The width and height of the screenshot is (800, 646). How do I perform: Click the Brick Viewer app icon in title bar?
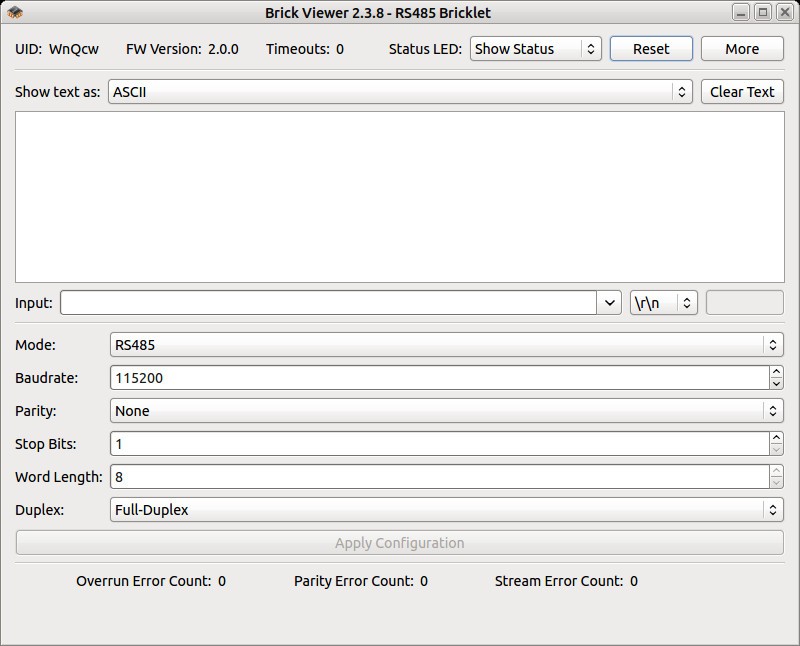pyautogui.click(x=15, y=12)
